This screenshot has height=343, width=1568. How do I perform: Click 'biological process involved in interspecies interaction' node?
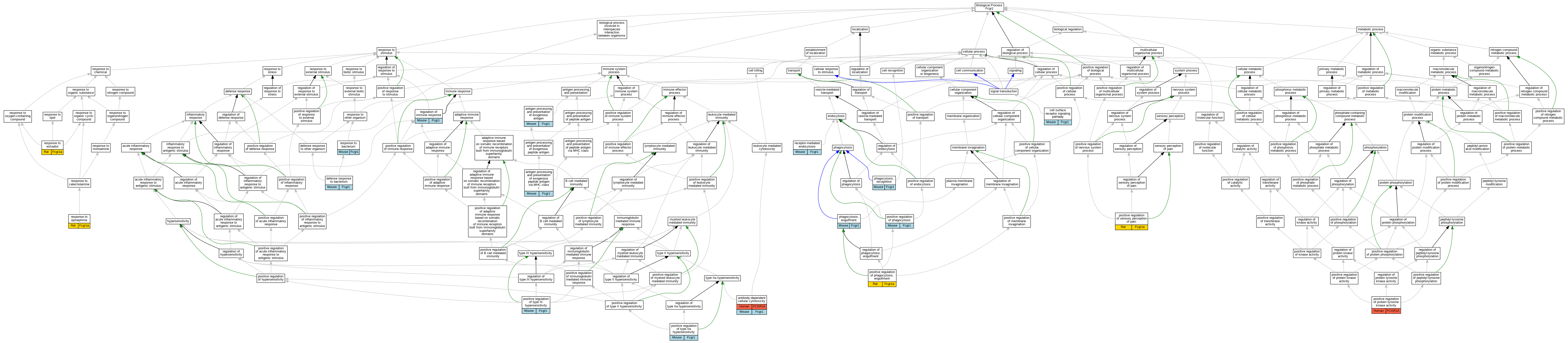pyautogui.click(x=612, y=29)
